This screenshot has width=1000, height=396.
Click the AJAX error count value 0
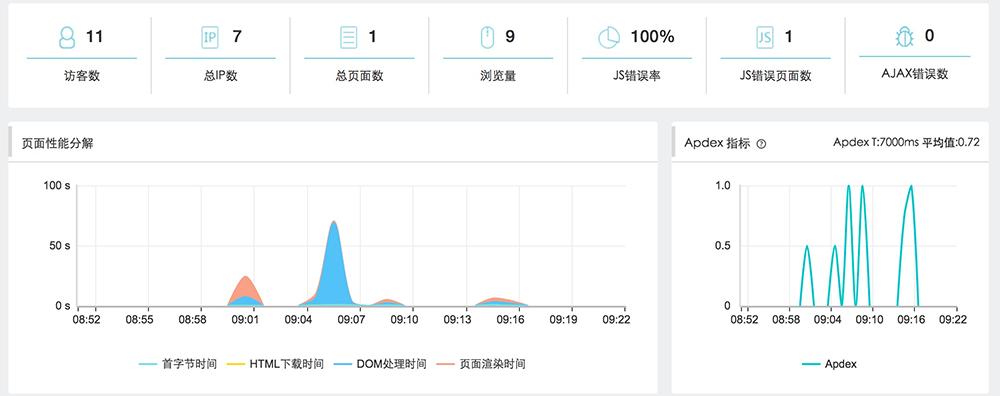click(x=929, y=36)
